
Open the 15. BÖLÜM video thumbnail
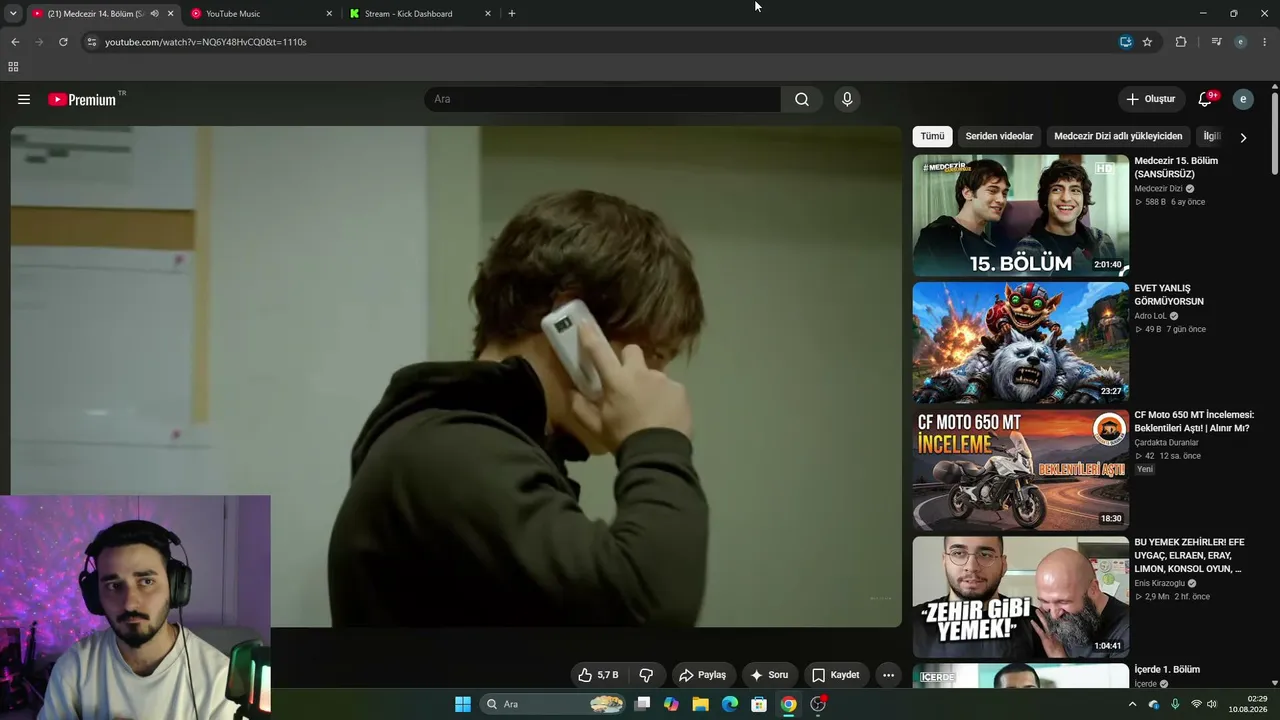click(1020, 215)
